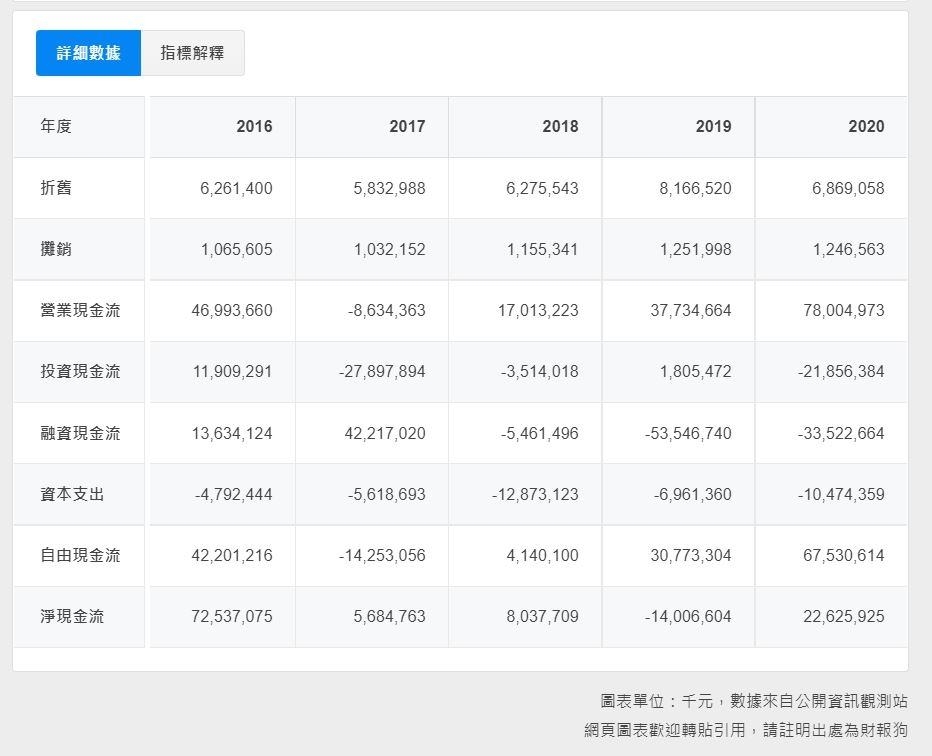Select the 自由現金流 row label

pyautogui.click(x=80, y=555)
